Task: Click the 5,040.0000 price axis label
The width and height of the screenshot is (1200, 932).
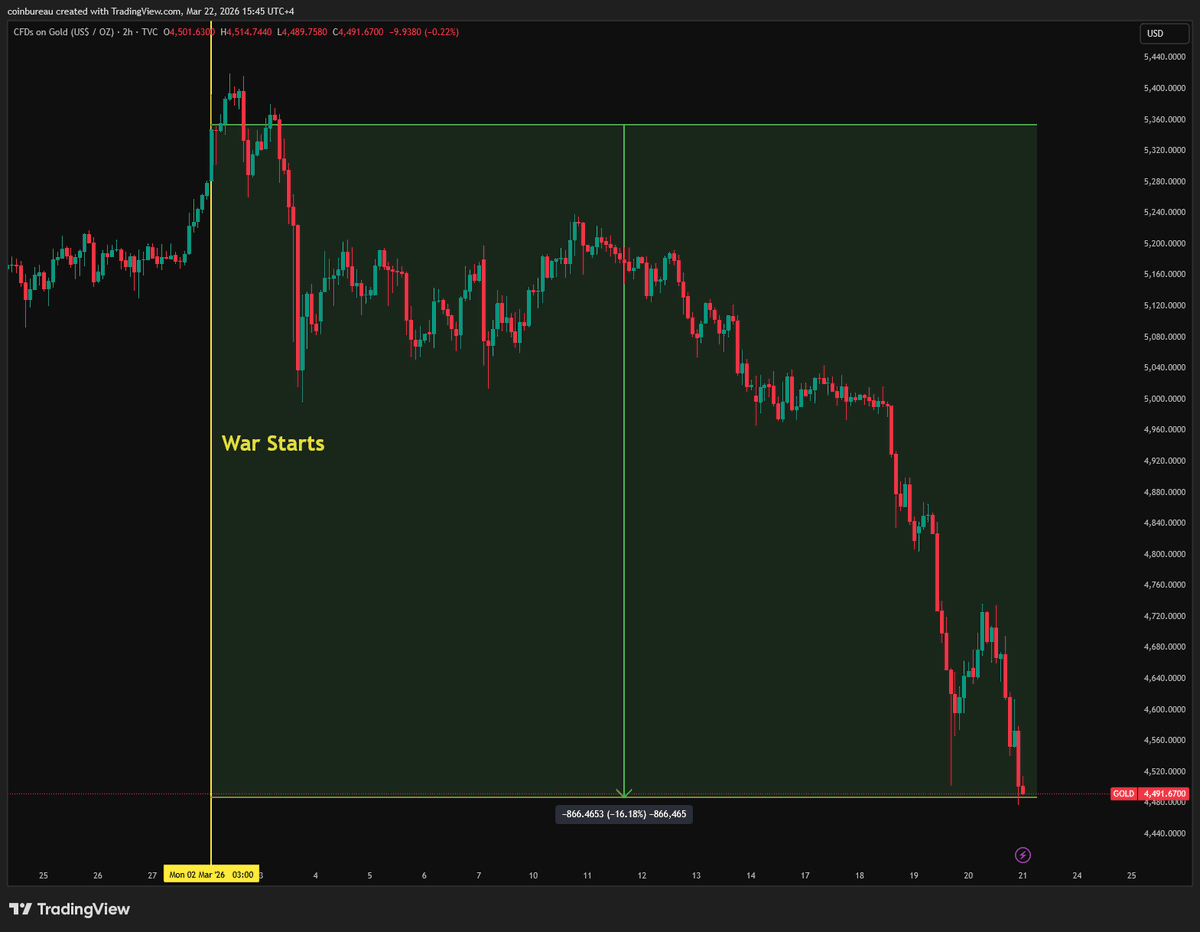Action: [1165, 367]
